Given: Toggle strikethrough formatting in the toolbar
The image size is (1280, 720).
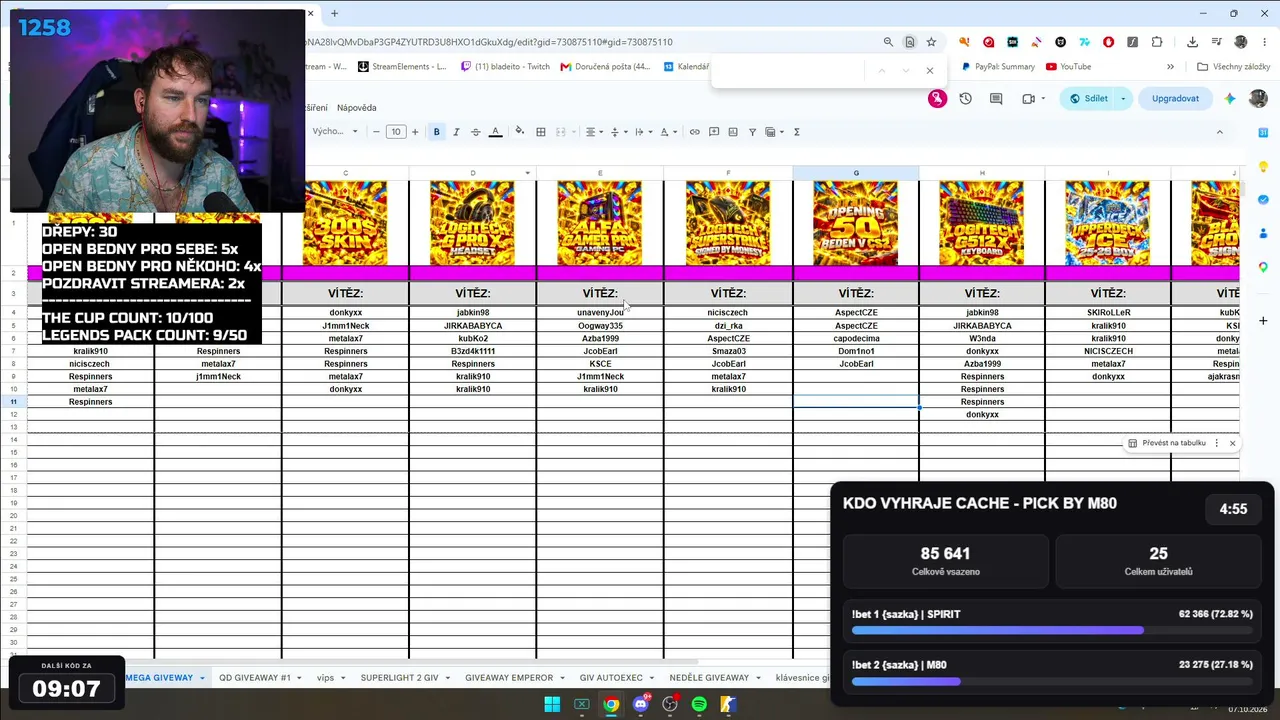Looking at the screenshot, I should tap(475, 132).
